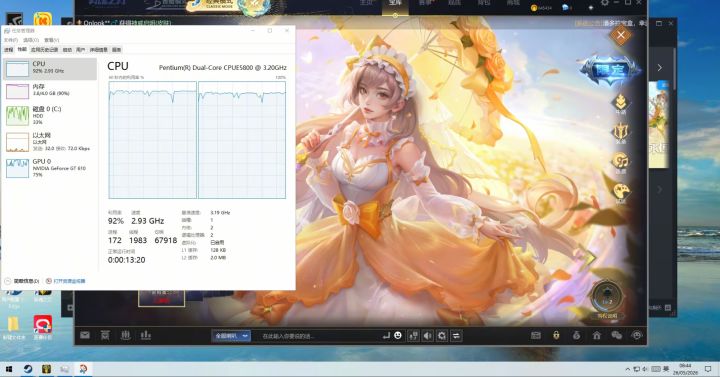
Task: Switch to the 用户 users tab
Action: [80, 50]
